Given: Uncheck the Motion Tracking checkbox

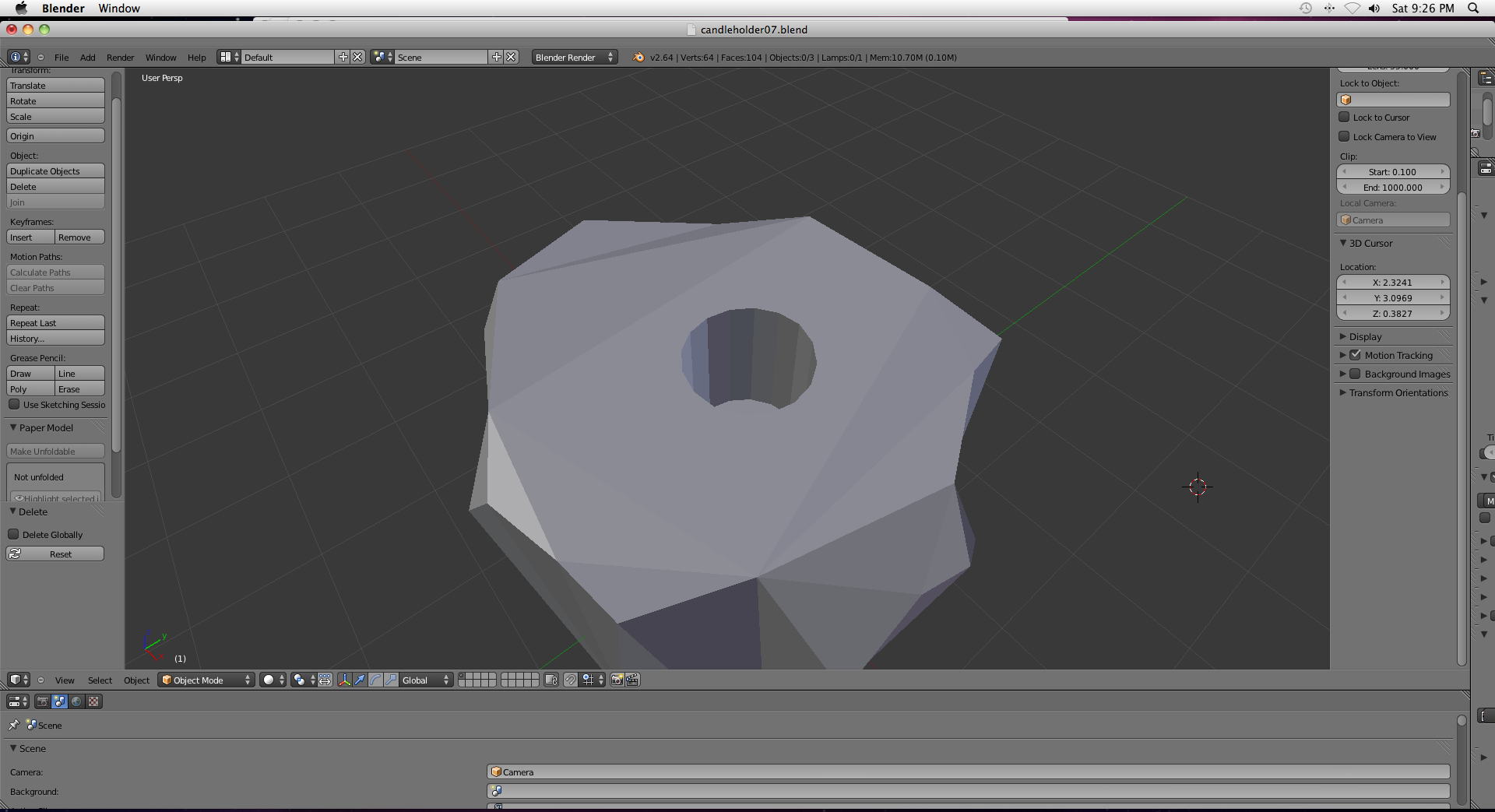Looking at the screenshot, I should click(1356, 354).
